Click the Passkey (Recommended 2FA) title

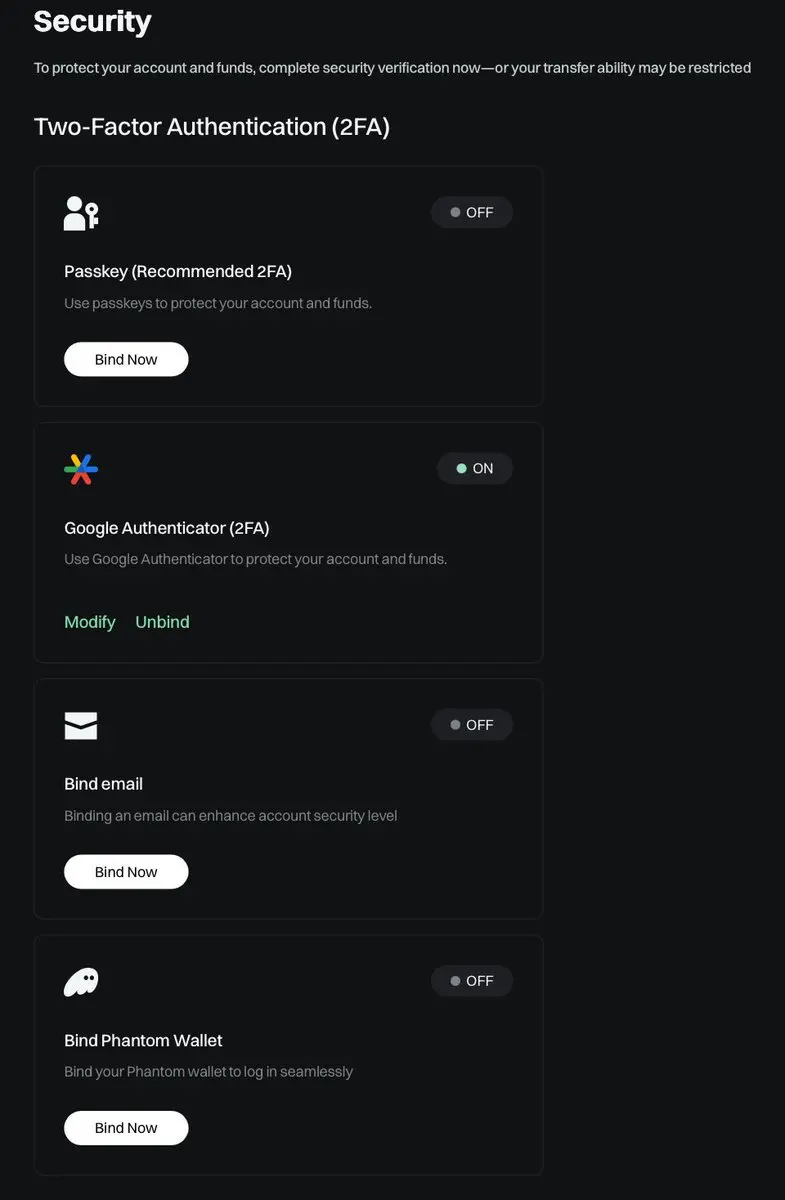(178, 271)
